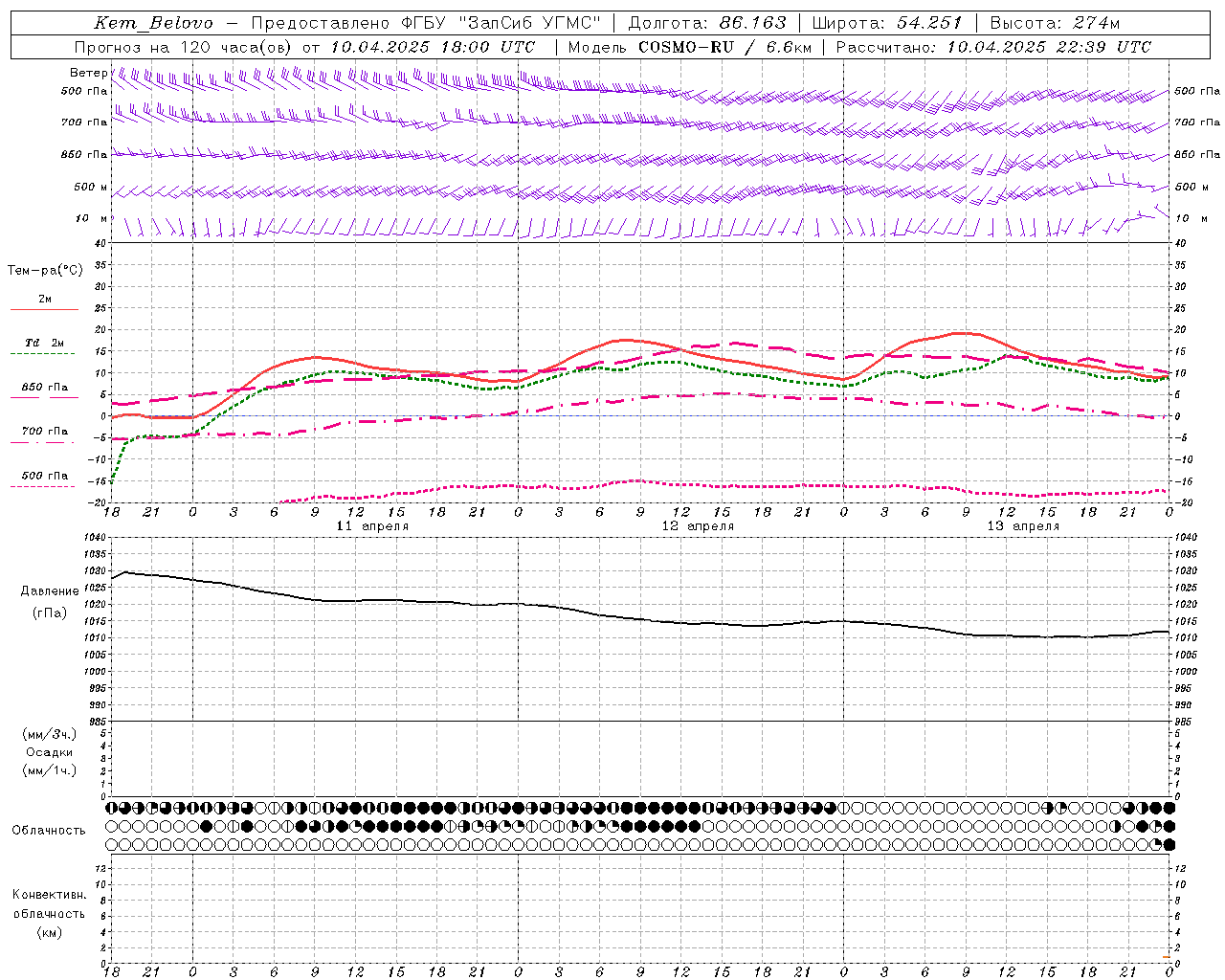The height and width of the screenshot is (980, 1225).
Task: Click the '2м' temperature legend entry
Action: (x=45, y=300)
